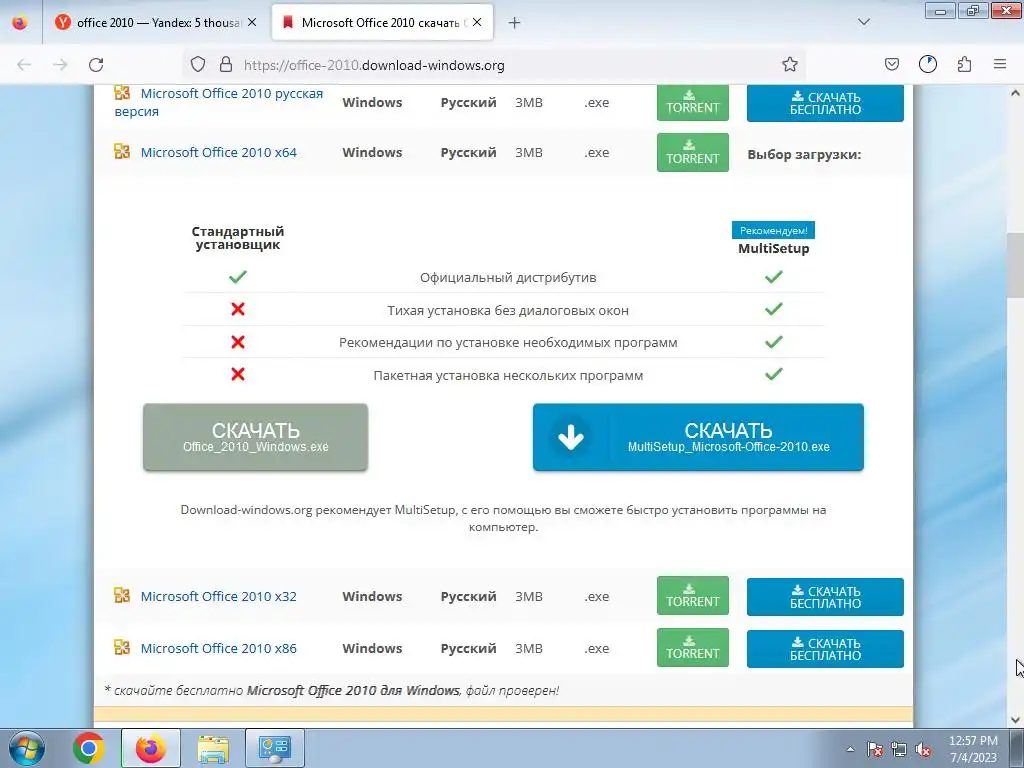Open Windows Explorer from the taskbar
Viewport: 1024px width, 768px height.
click(x=213, y=748)
